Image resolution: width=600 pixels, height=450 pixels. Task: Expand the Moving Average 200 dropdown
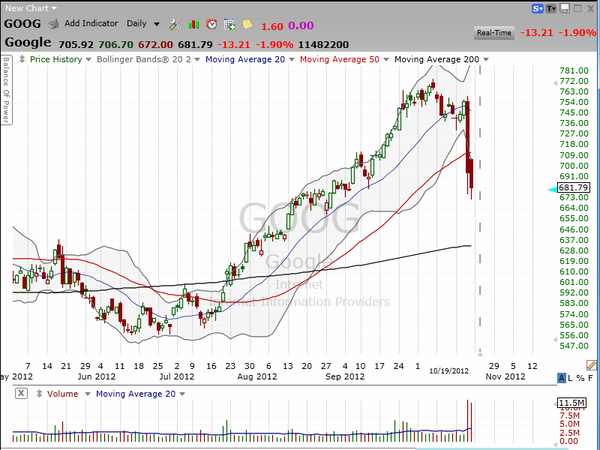(486, 60)
